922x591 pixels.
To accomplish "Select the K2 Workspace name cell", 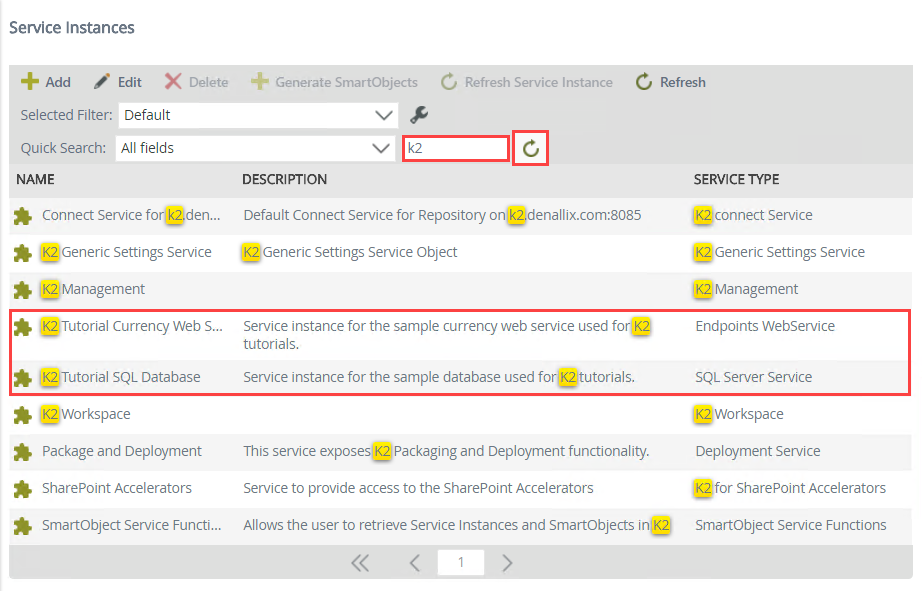I will [x=86, y=414].
